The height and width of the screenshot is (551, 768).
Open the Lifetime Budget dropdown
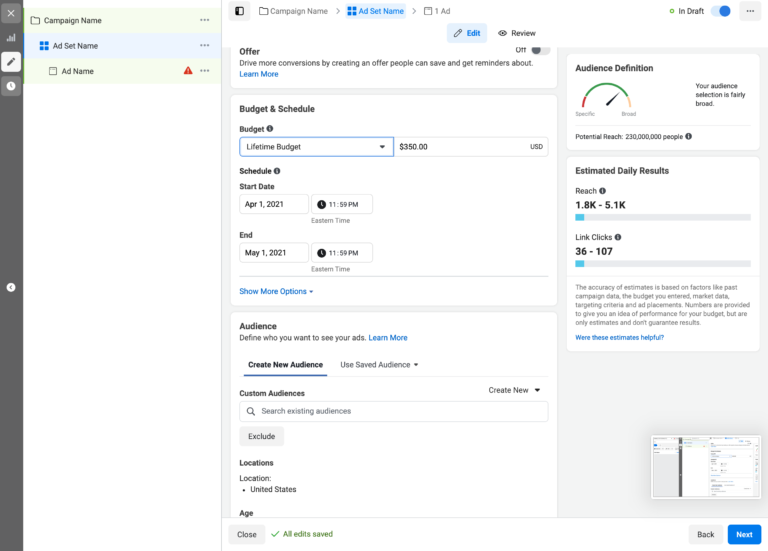tap(316, 147)
